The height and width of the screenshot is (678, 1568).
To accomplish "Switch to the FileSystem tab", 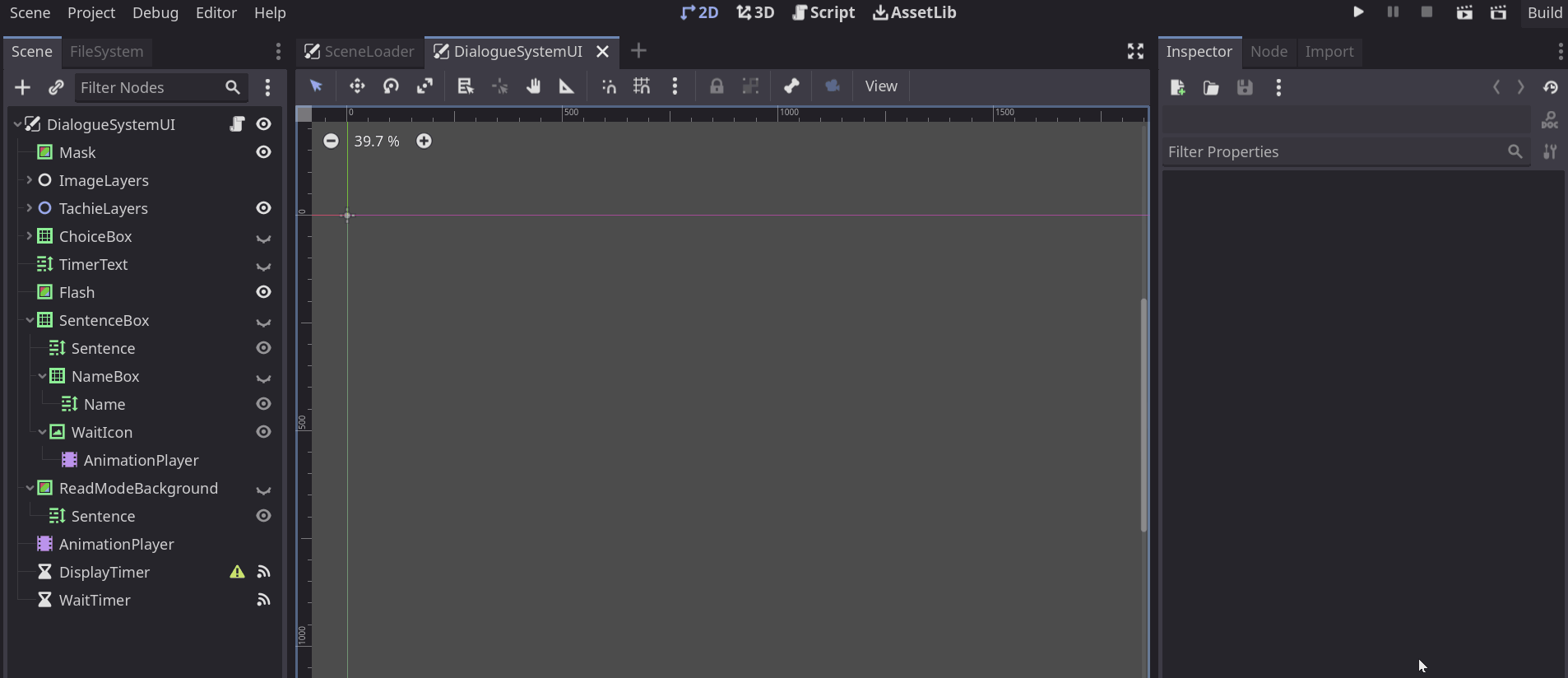I will point(106,52).
